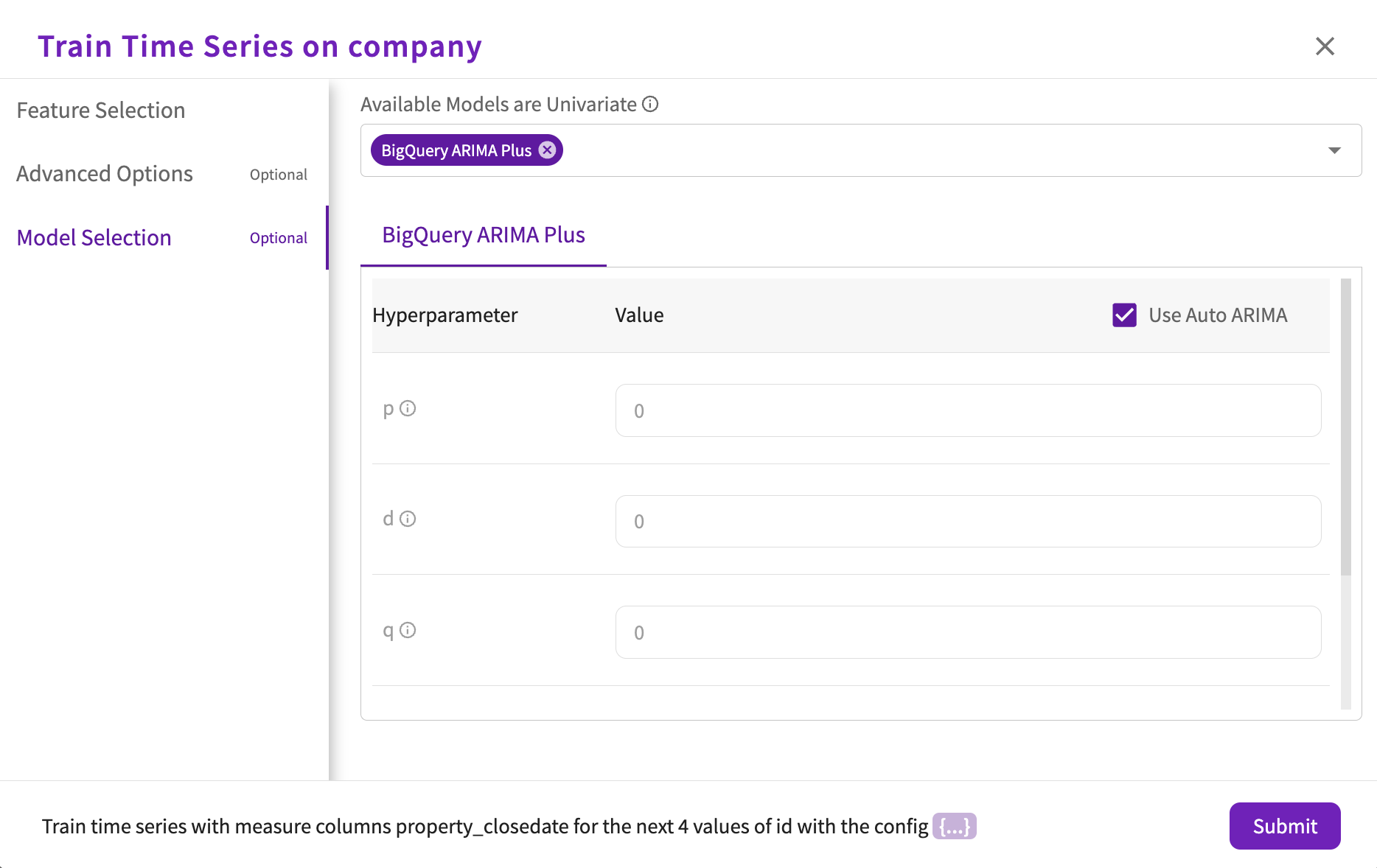This screenshot has width=1377, height=868.
Task: Click the hyperparameter table scrollbar
Action: tap(1345, 427)
